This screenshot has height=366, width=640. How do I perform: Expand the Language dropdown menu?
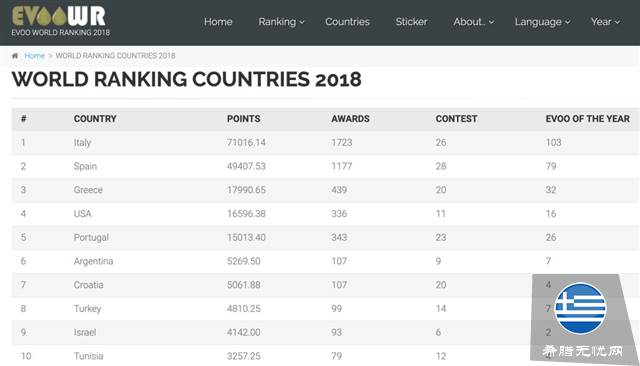pyautogui.click(x=542, y=22)
